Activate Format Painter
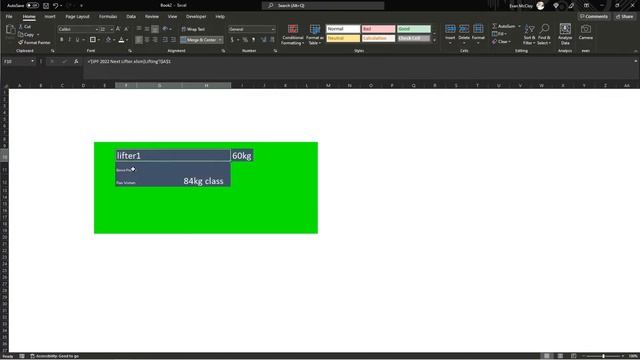640x360 pixels. 34,42
